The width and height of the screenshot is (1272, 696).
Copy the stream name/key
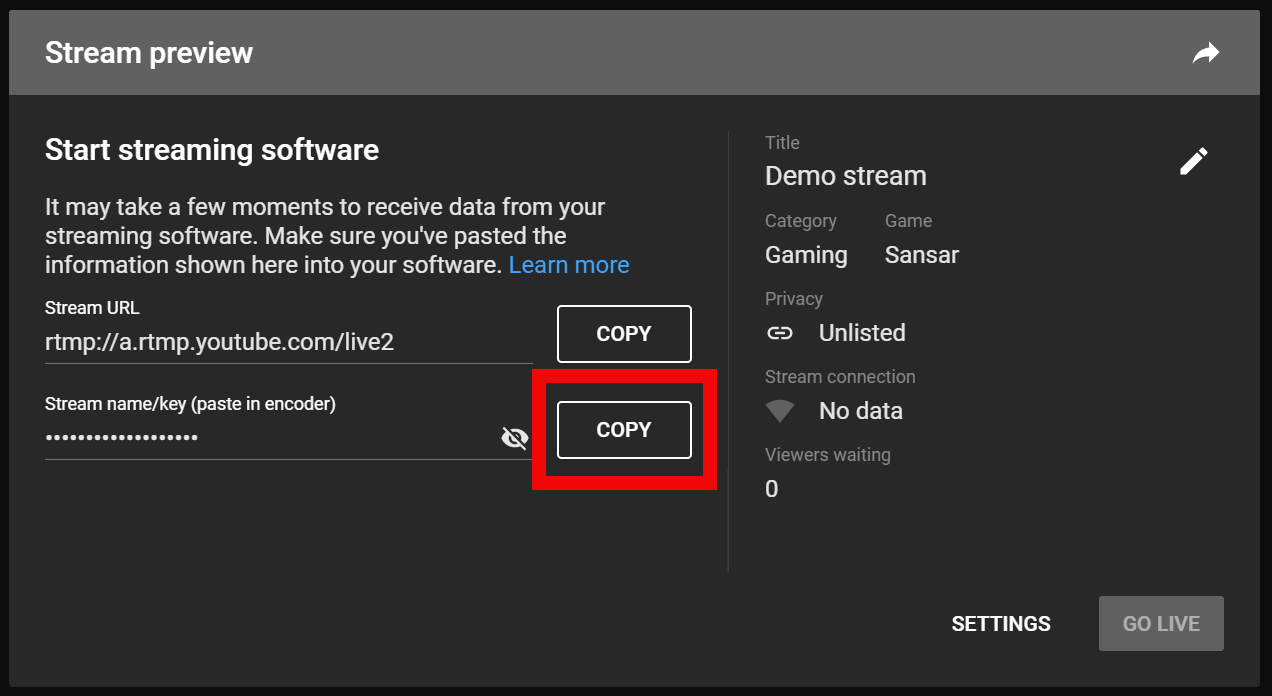point(624,430)
